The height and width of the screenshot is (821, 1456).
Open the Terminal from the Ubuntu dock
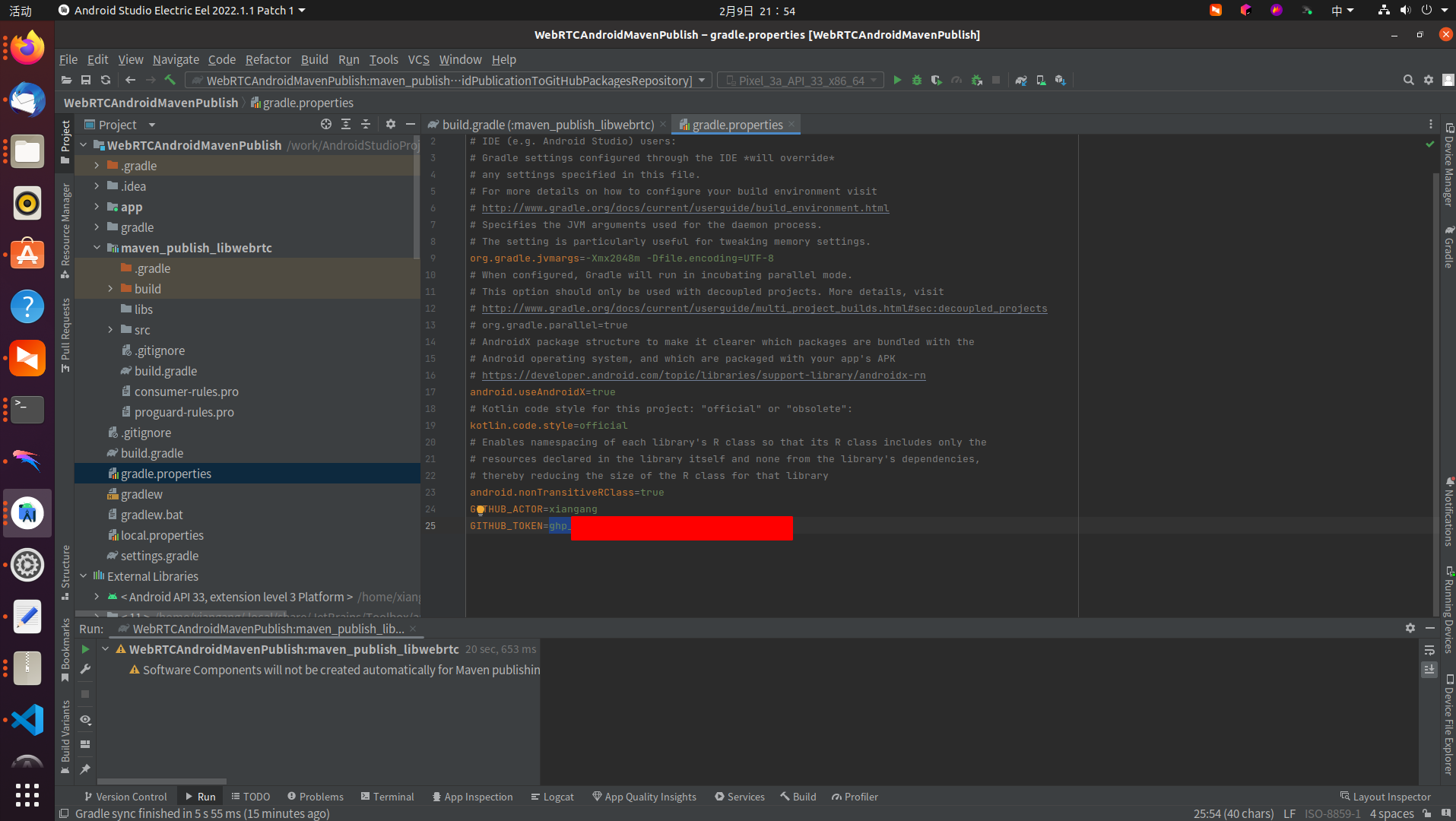[27, 410]
